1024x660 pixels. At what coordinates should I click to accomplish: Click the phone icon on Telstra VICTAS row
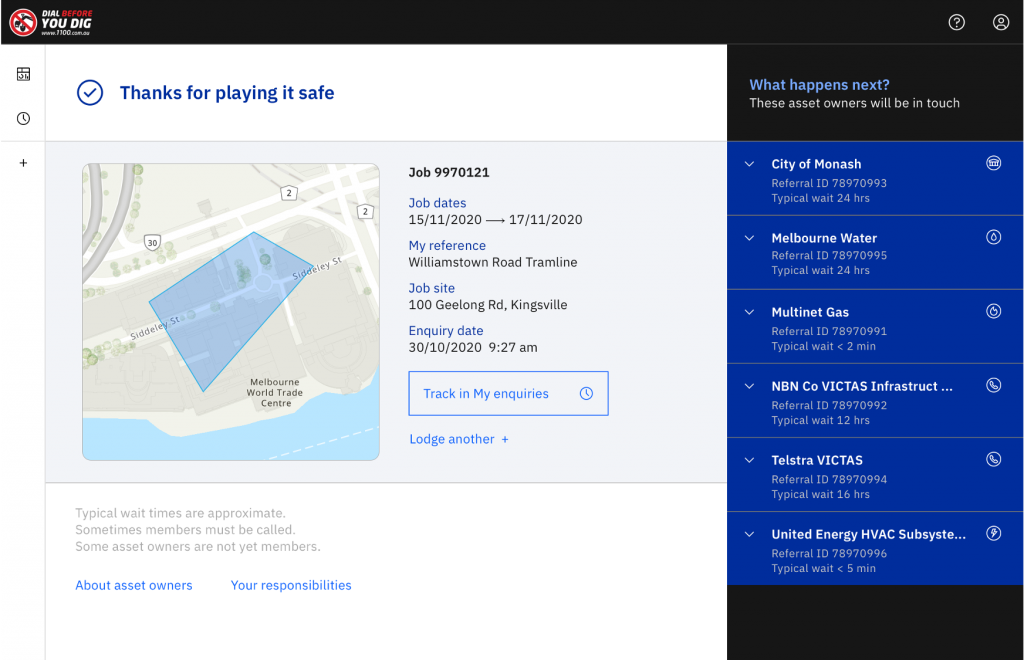(x=993, y=459)
